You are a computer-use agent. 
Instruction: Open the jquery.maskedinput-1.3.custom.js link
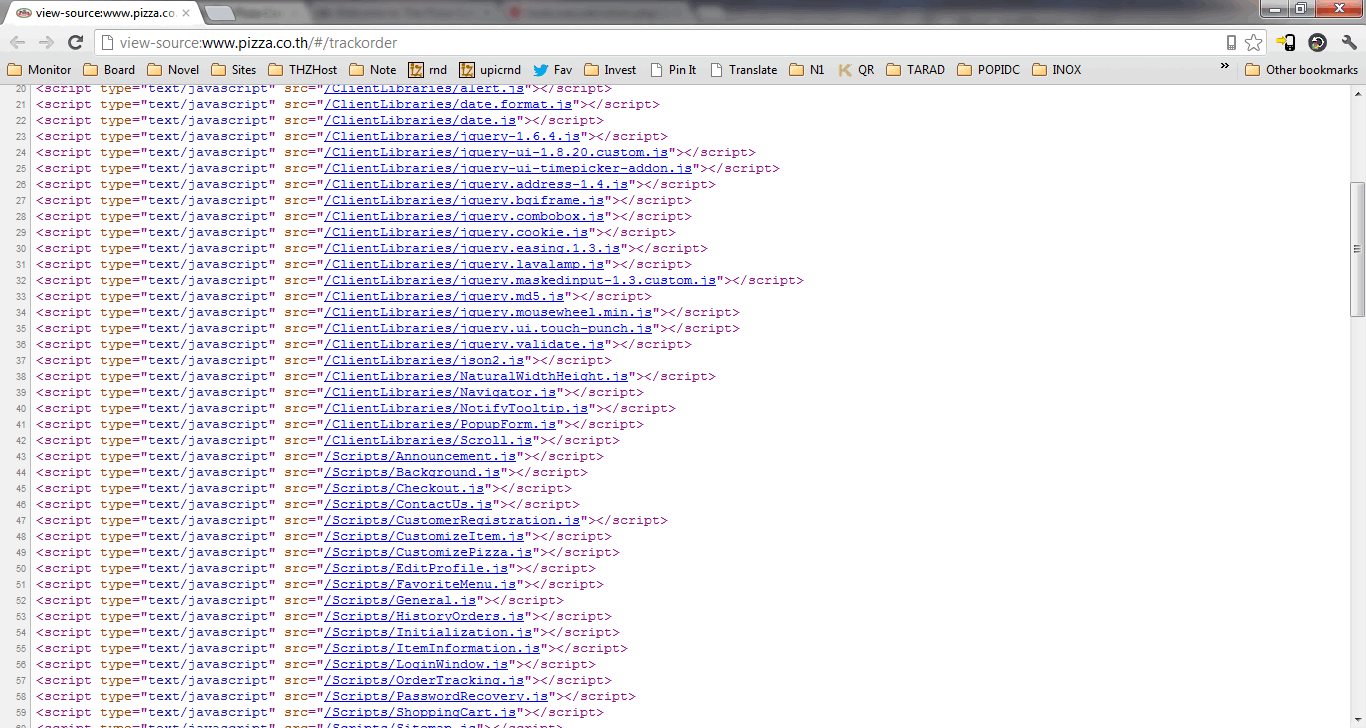point(520,280)
